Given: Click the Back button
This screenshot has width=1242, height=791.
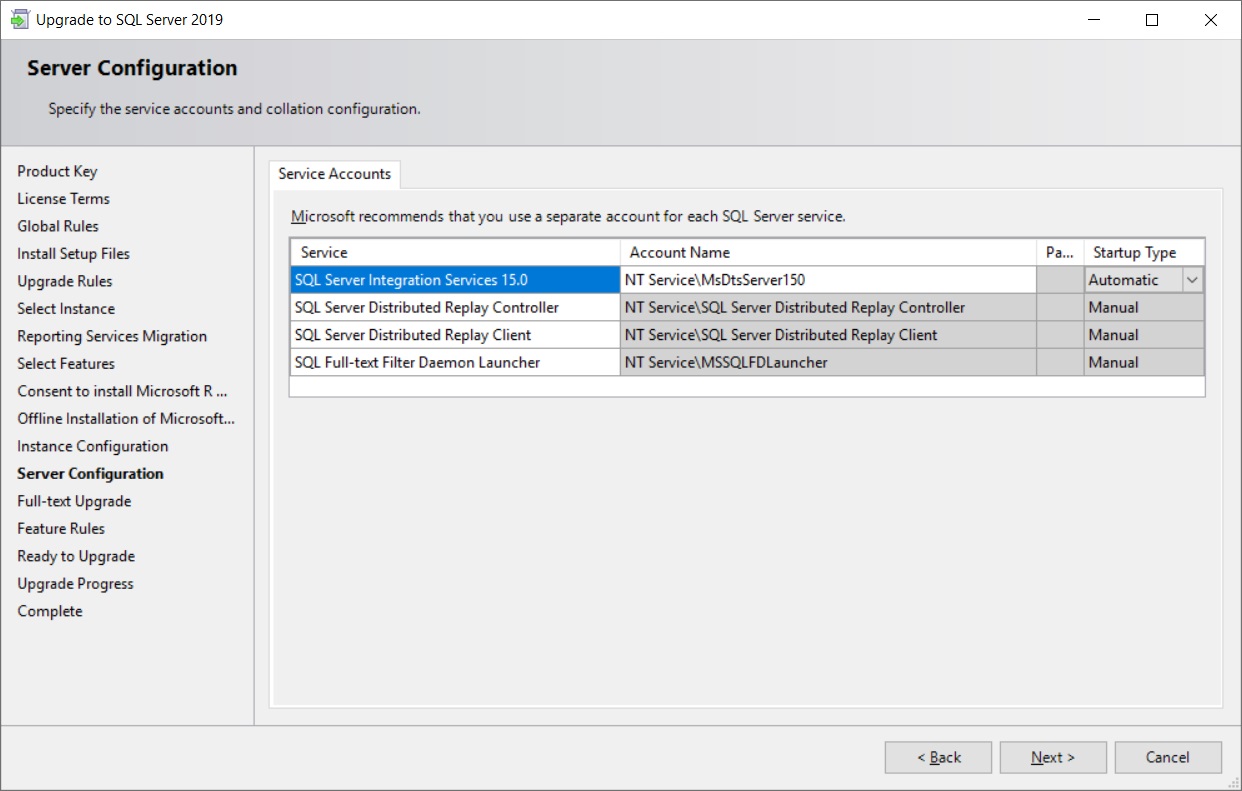Looking at the screenshot, I should click(x=938, y=757).
